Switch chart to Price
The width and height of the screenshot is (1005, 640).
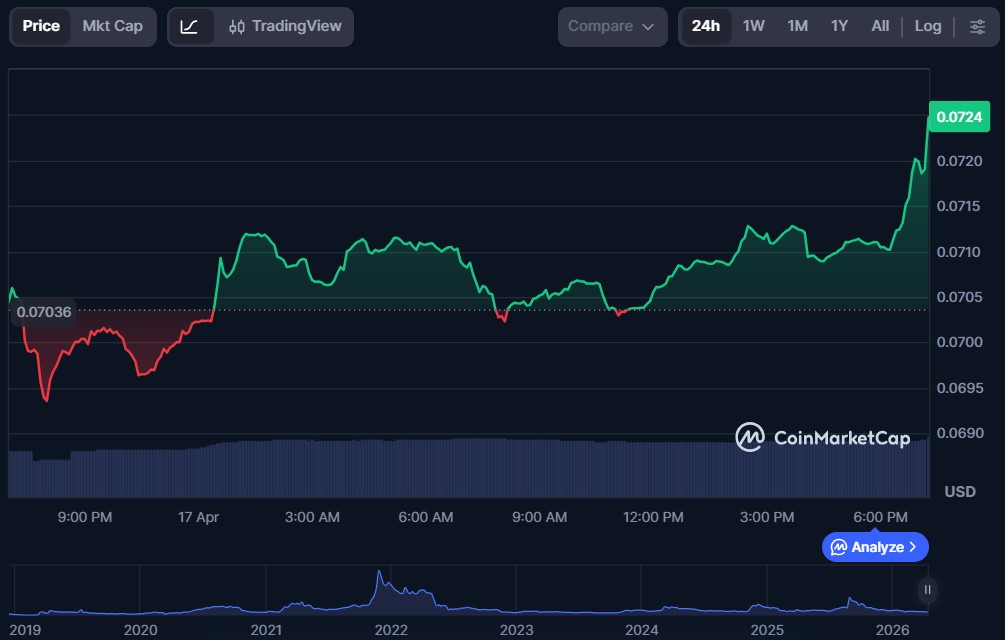pyautogui.click(x=41, y=26)
